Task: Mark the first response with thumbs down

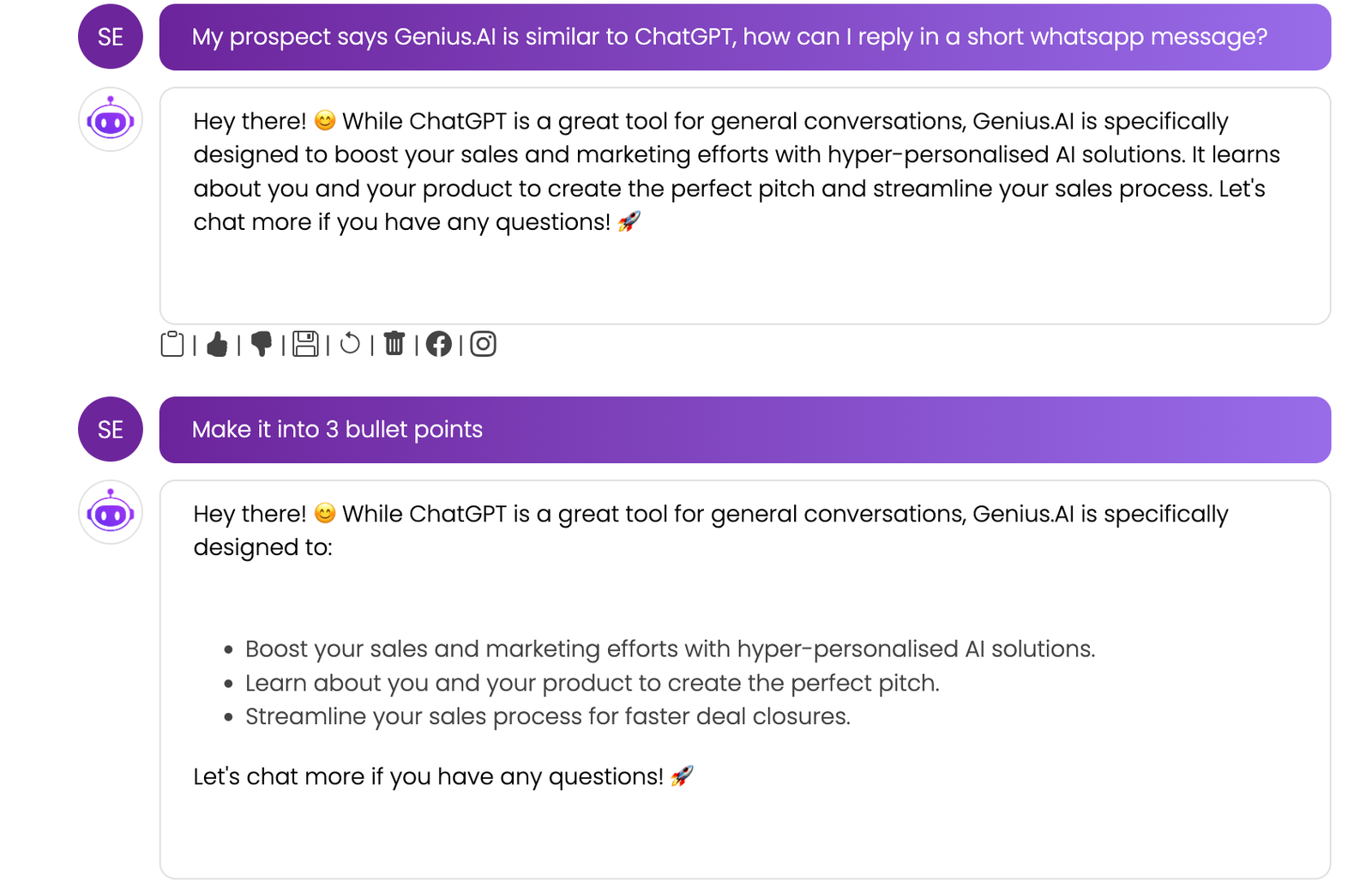Action: (262, 344)
